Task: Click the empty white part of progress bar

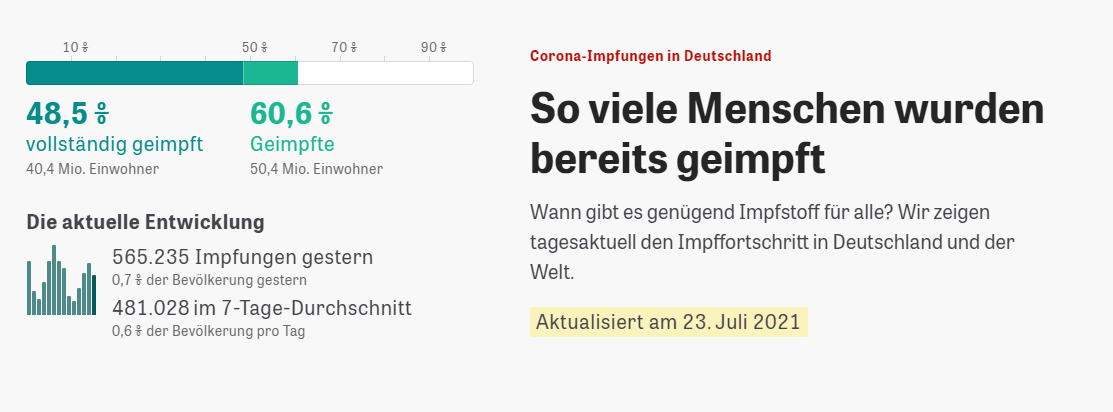Action: [x=385, y=73]
